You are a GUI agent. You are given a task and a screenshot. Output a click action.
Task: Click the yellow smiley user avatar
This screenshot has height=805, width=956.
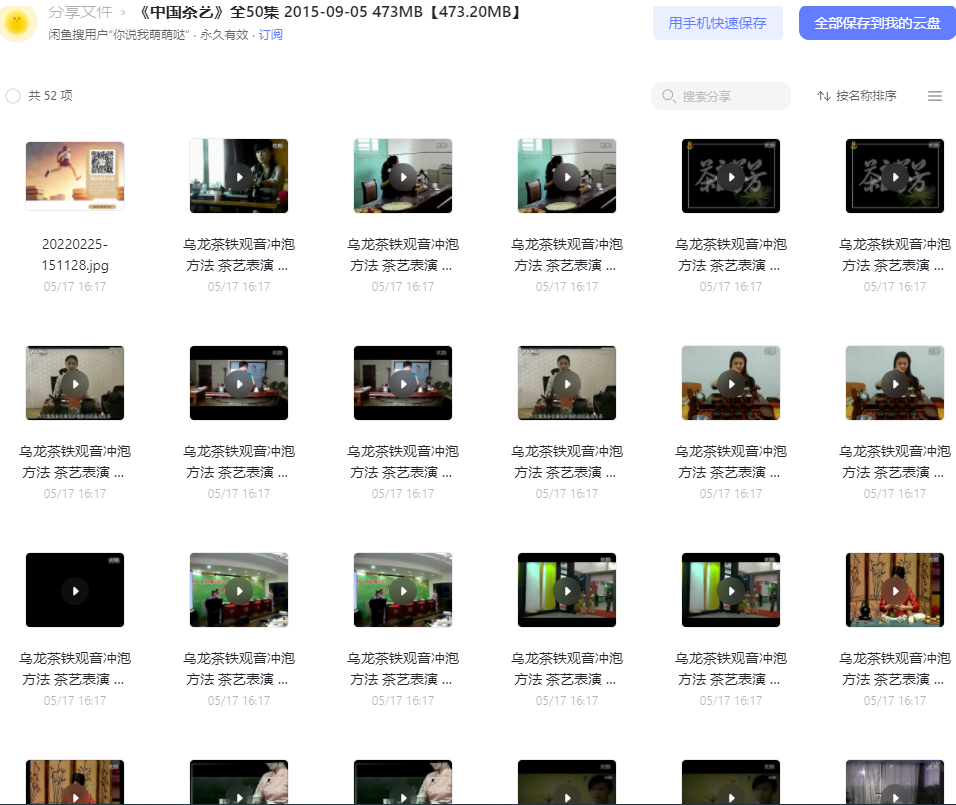pyautogui.click(x=17, y=23)
